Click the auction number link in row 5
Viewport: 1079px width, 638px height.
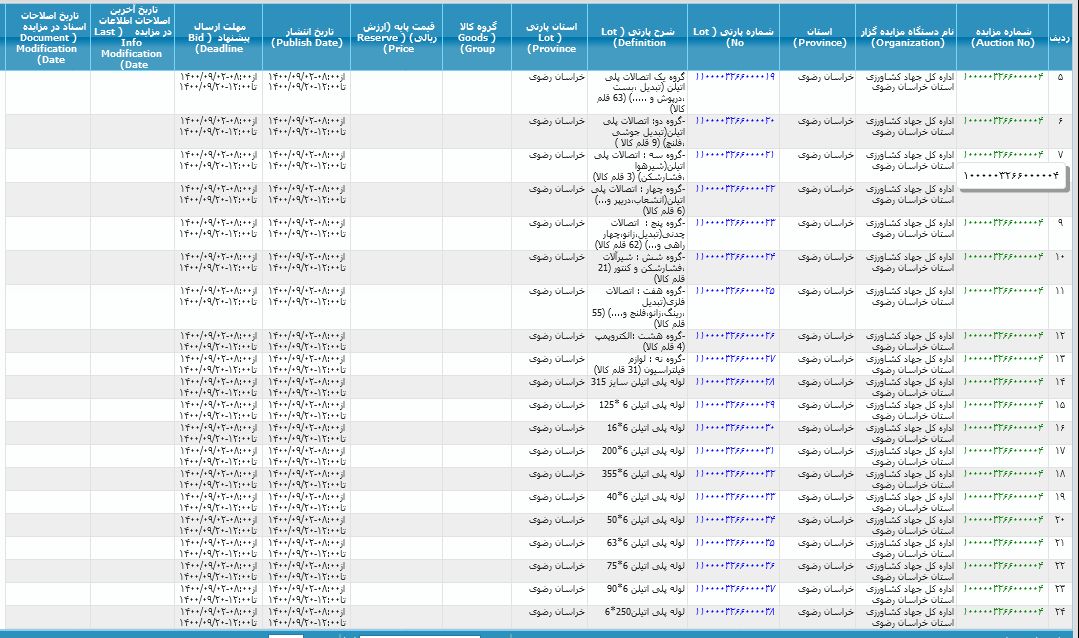[x=1003, y=77]
